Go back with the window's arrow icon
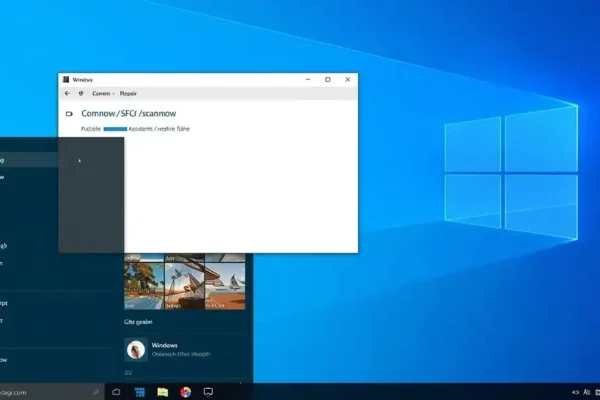Viewport: 600px width, 400px height. tap(67, 93)
